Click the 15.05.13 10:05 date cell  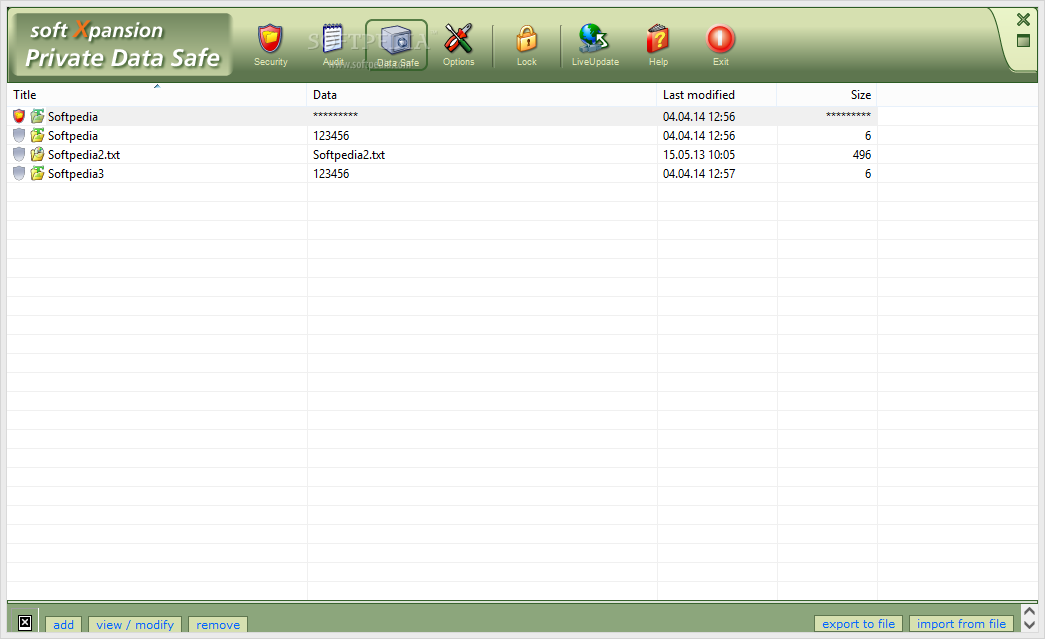(699, 155)
